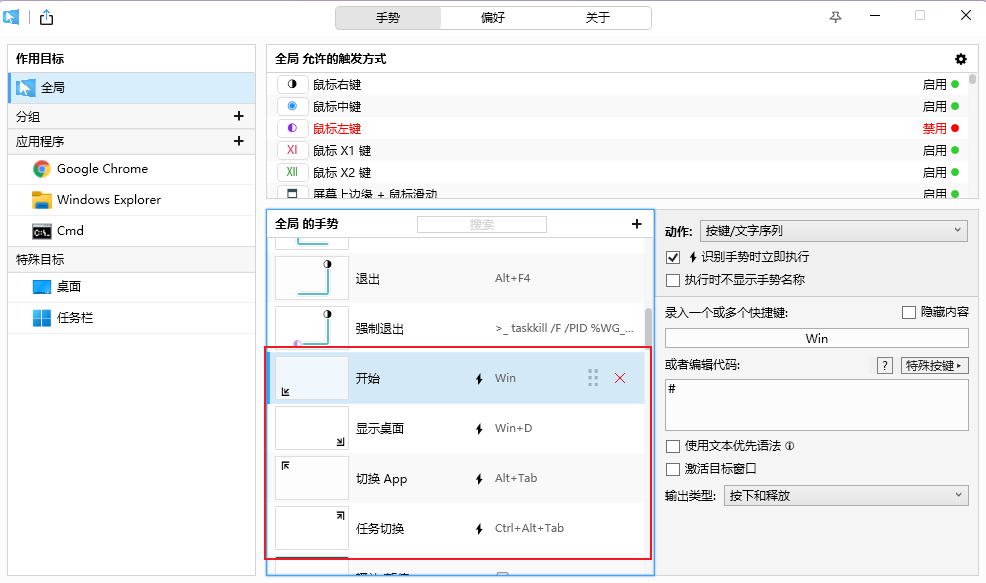Click the info icon next to 使用文本优先语法
The height and width of the screenshot is (583, 986).
click(x=790, y=446)
